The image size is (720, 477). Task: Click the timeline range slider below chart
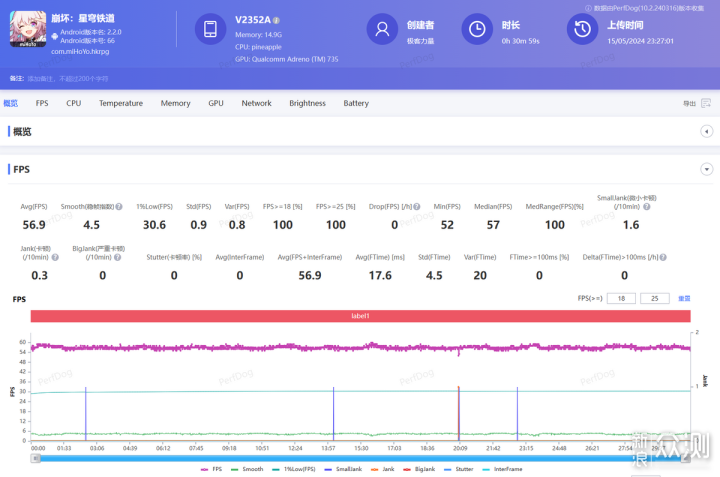coord(360,458)
